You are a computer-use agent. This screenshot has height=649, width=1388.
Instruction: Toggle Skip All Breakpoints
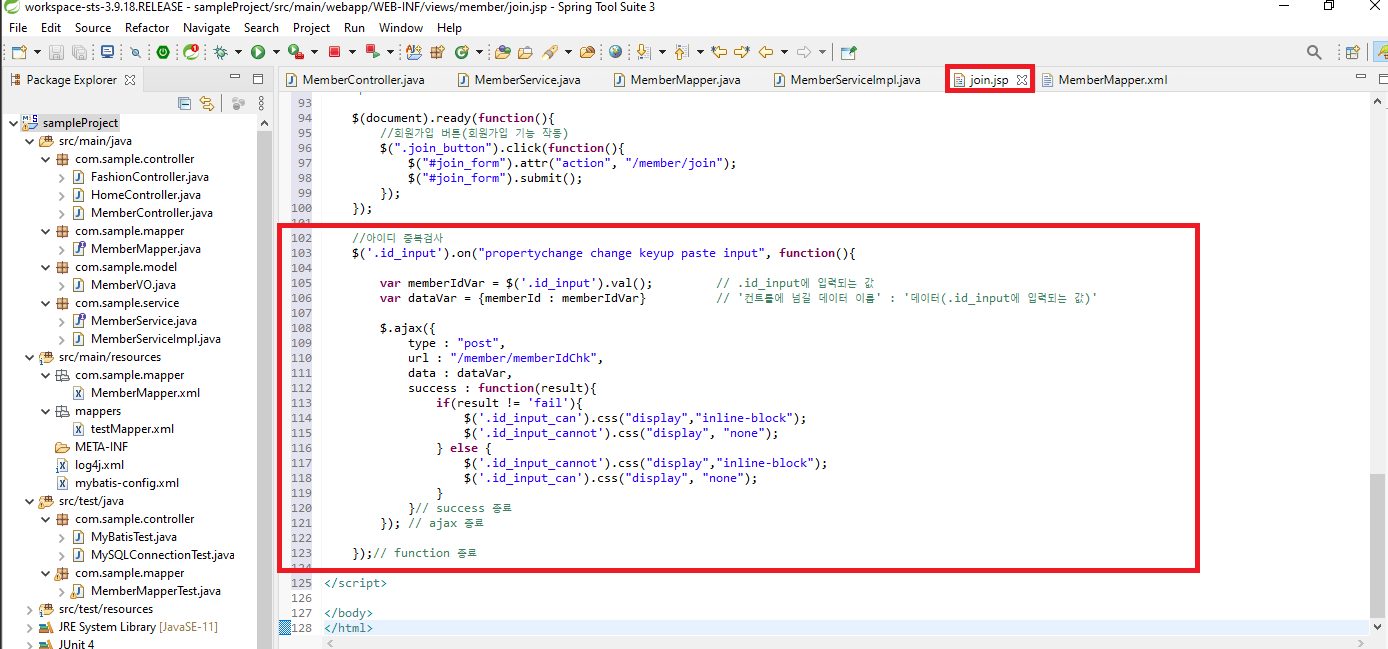tap(135, 51)
